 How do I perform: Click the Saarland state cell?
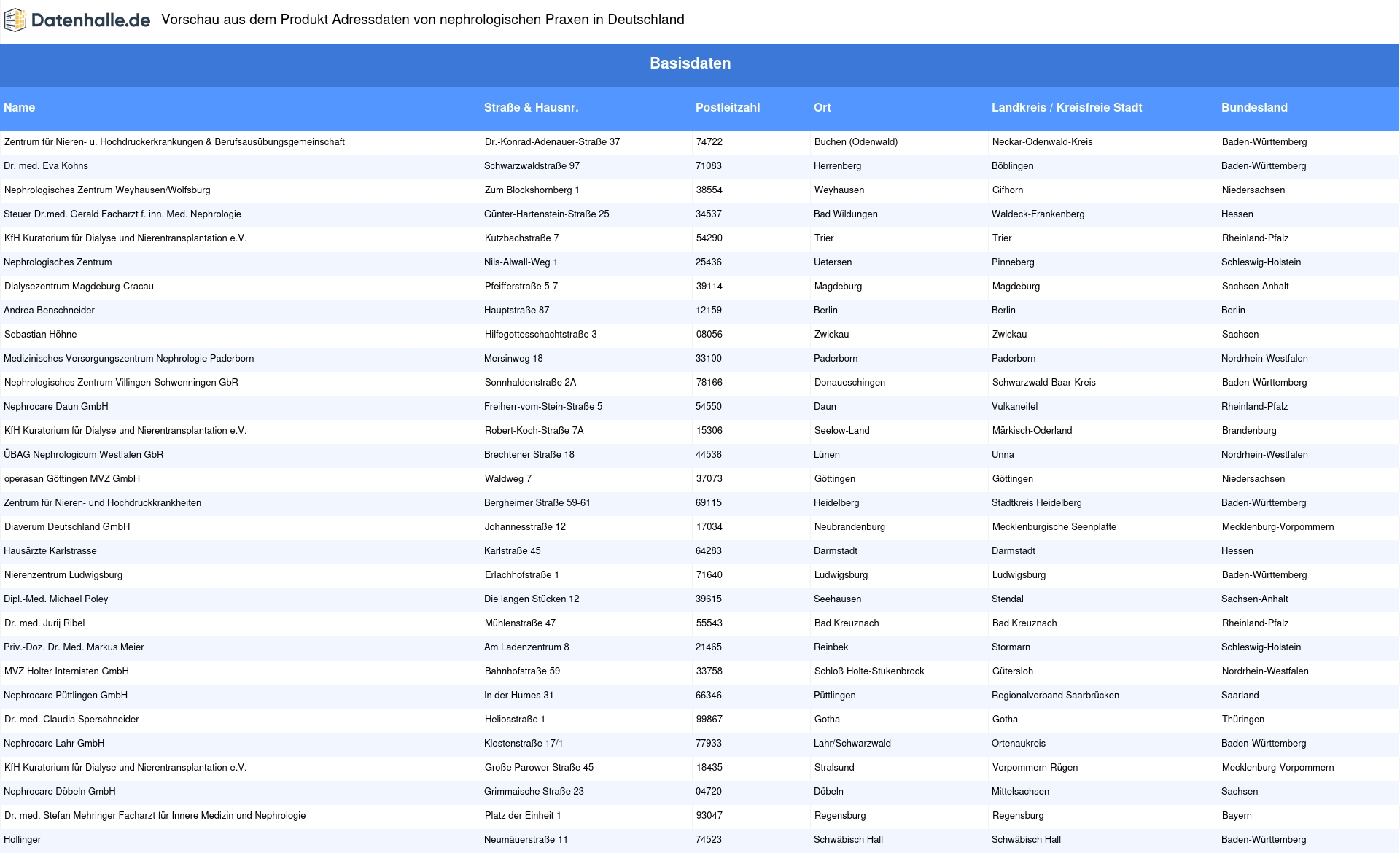pyautogui.click(x=1240, y=696)
